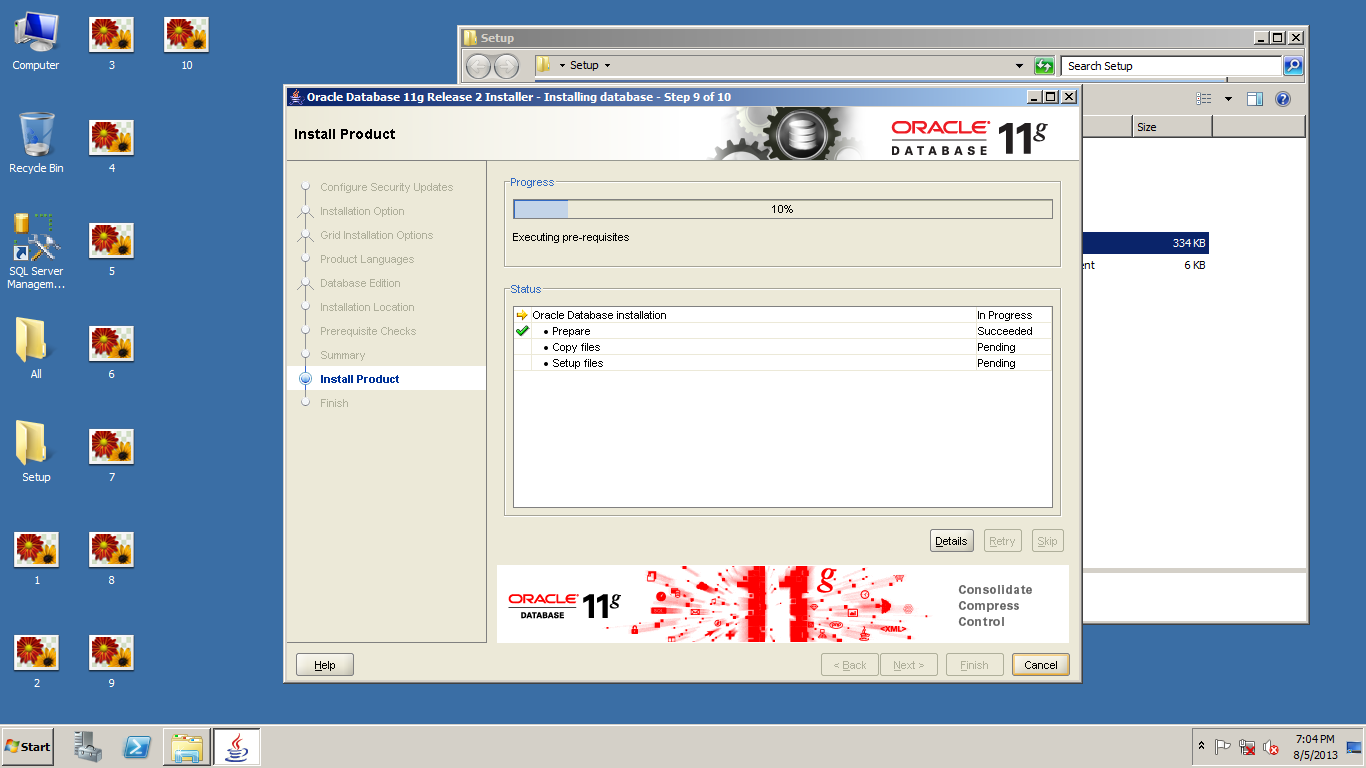The image size is (1366, 768).
Task: Expand the Setup breadcrumb dropdown arrow
Action: 607,66
